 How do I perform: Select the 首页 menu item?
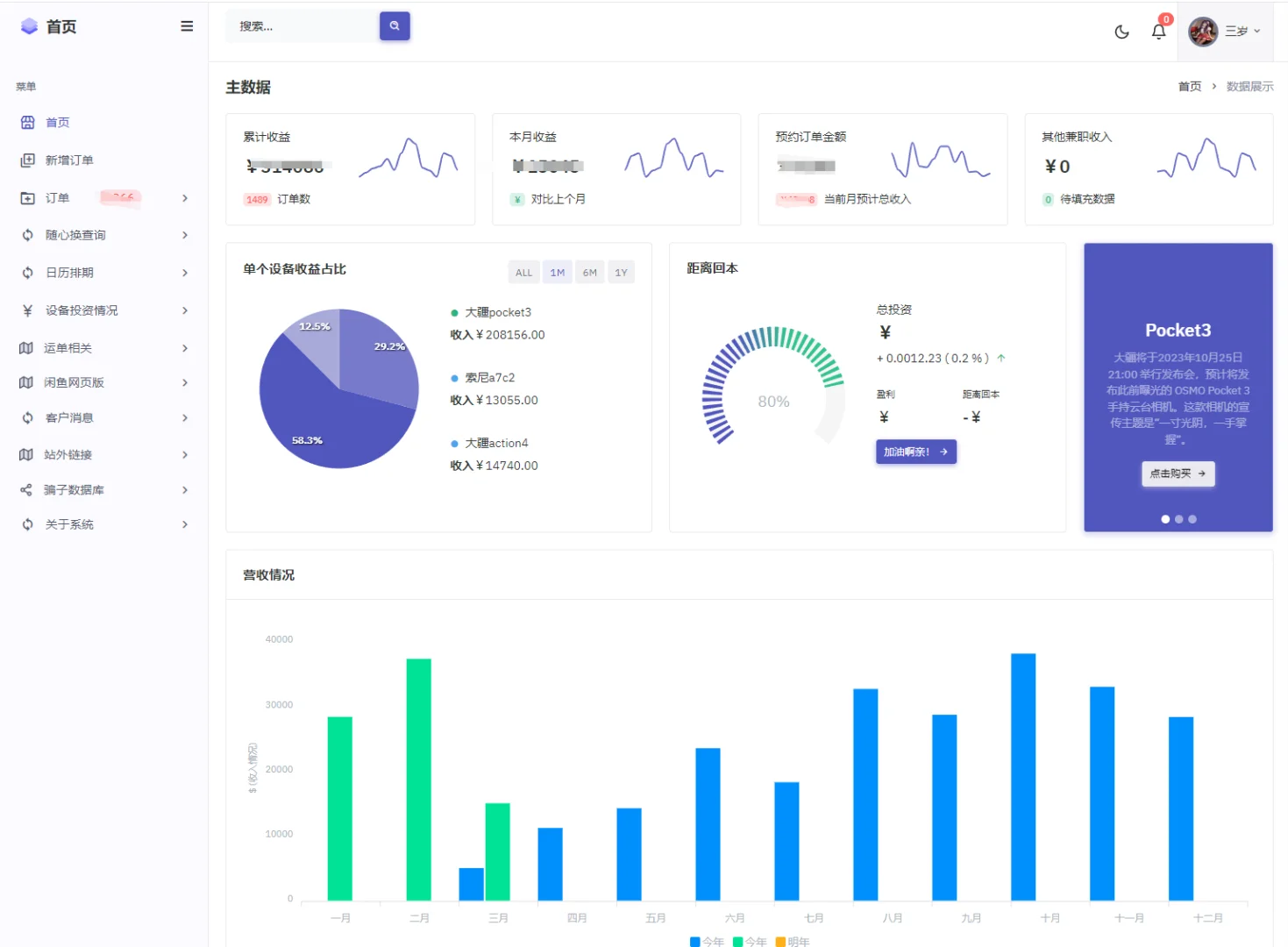point(58,122)
